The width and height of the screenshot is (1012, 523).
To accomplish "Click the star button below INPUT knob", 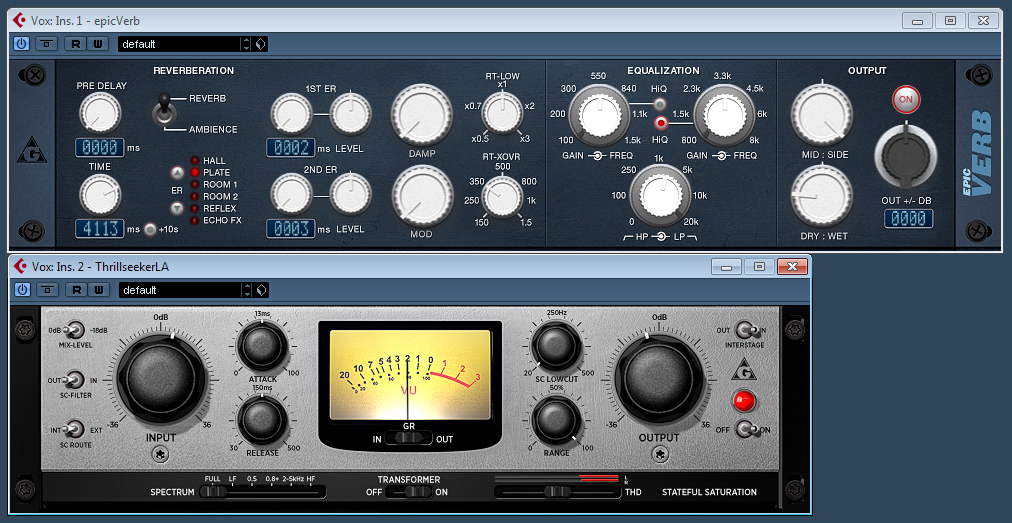I will [x=159, y=455].
